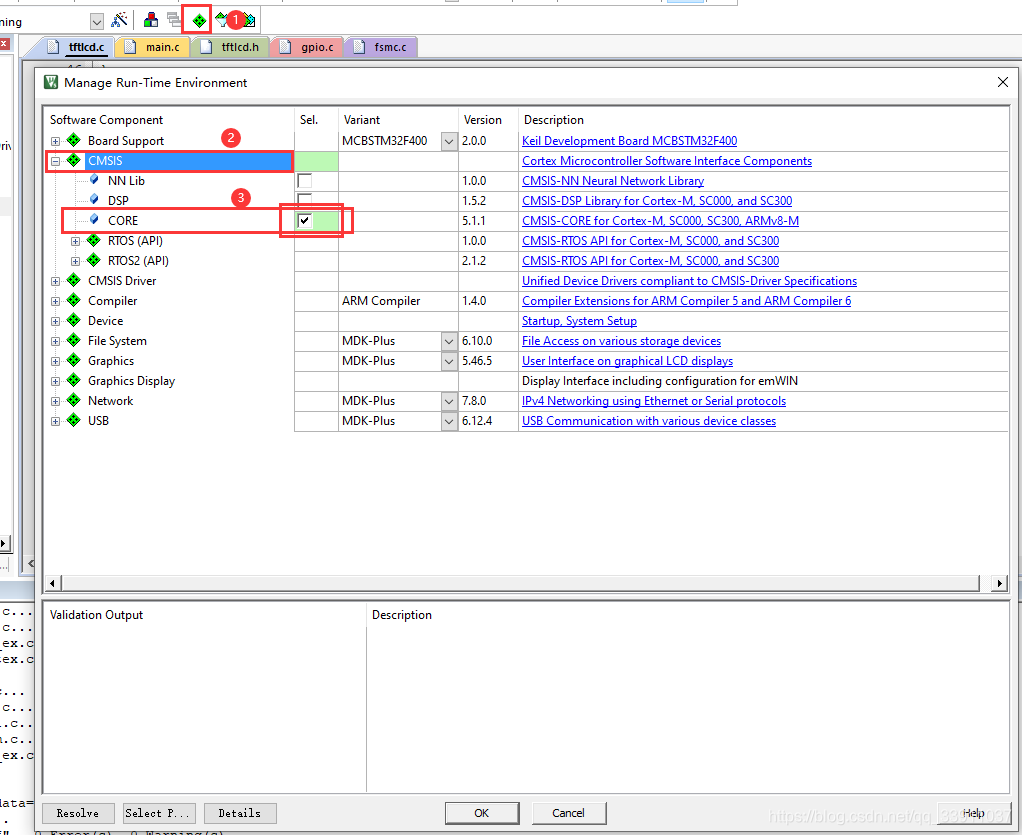Click the Network green diamond icon
The height and width of the screenshot is (835, 1022).
point(74,400)
